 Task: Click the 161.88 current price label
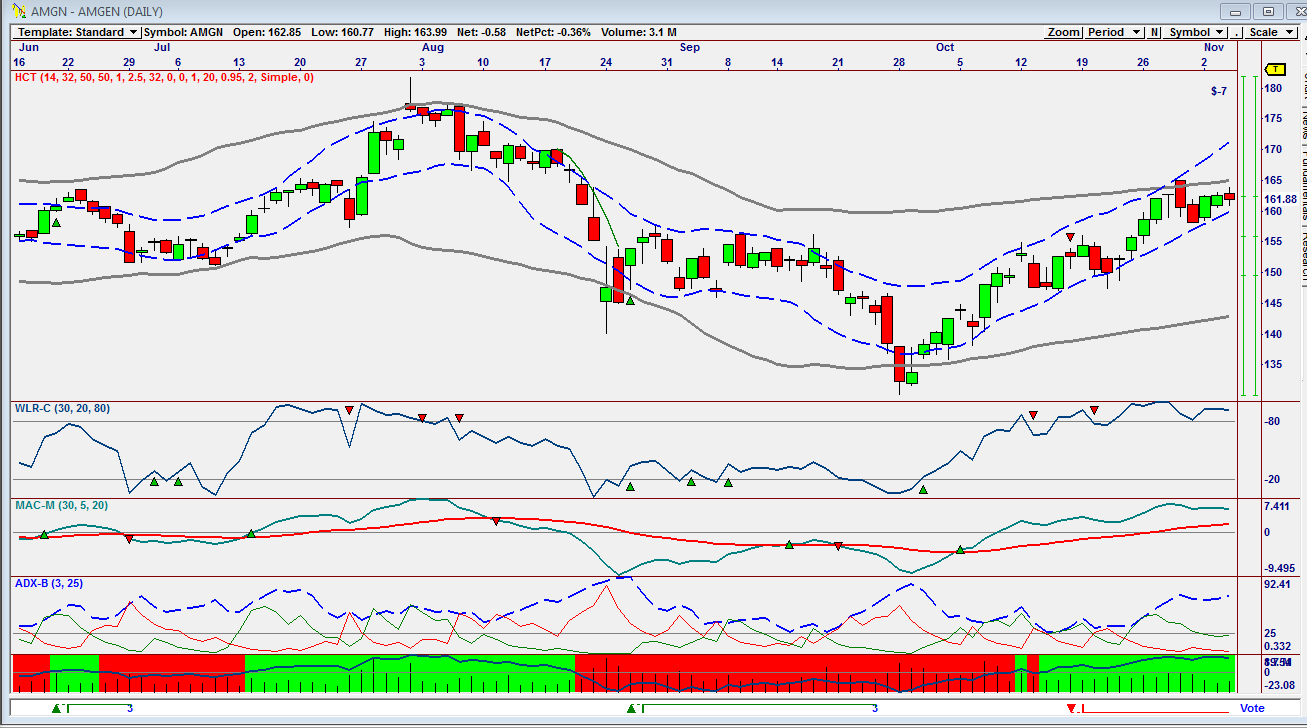(1281, 199)
